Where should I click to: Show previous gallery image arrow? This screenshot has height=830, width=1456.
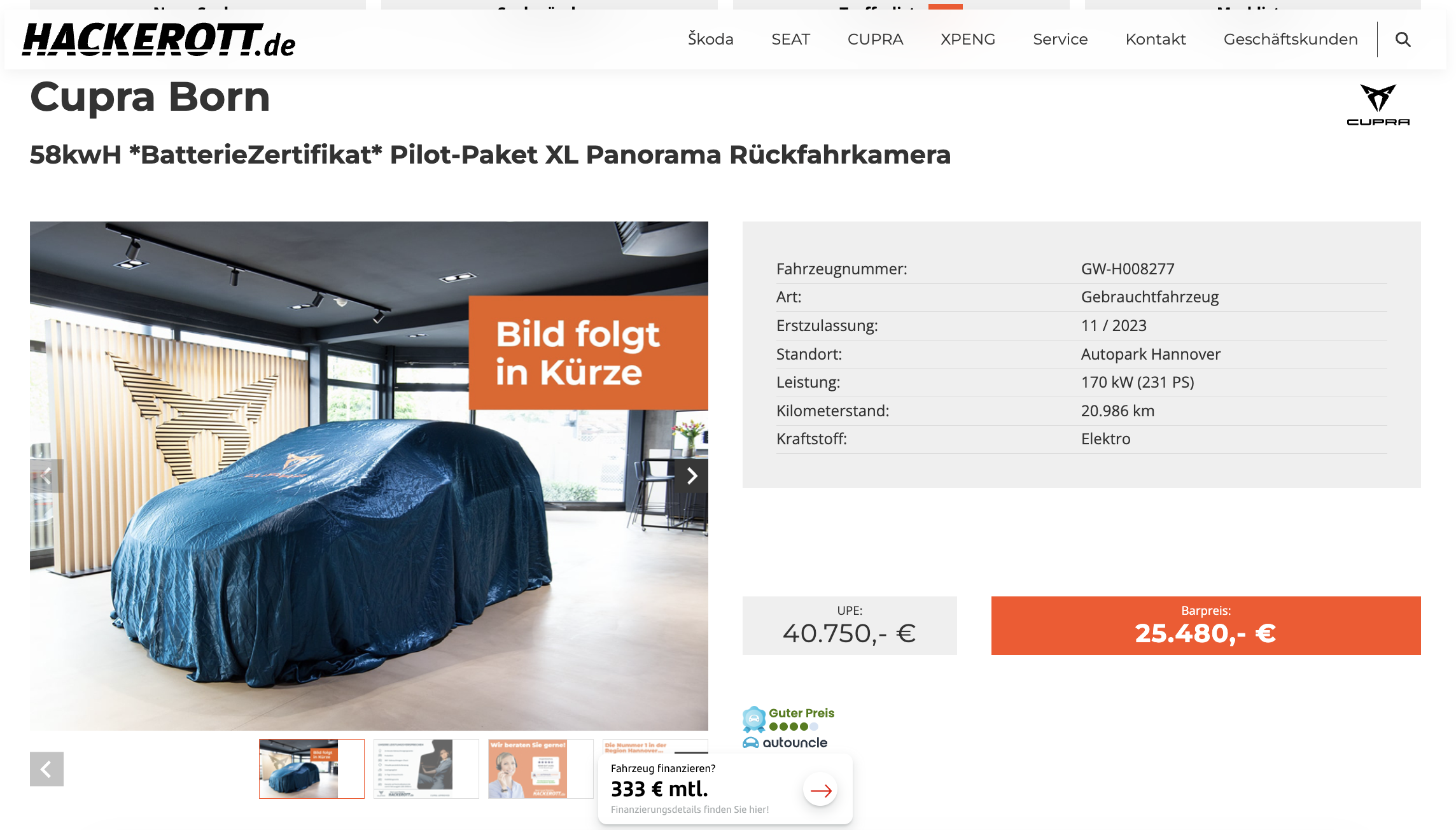(x=46, y=476)
